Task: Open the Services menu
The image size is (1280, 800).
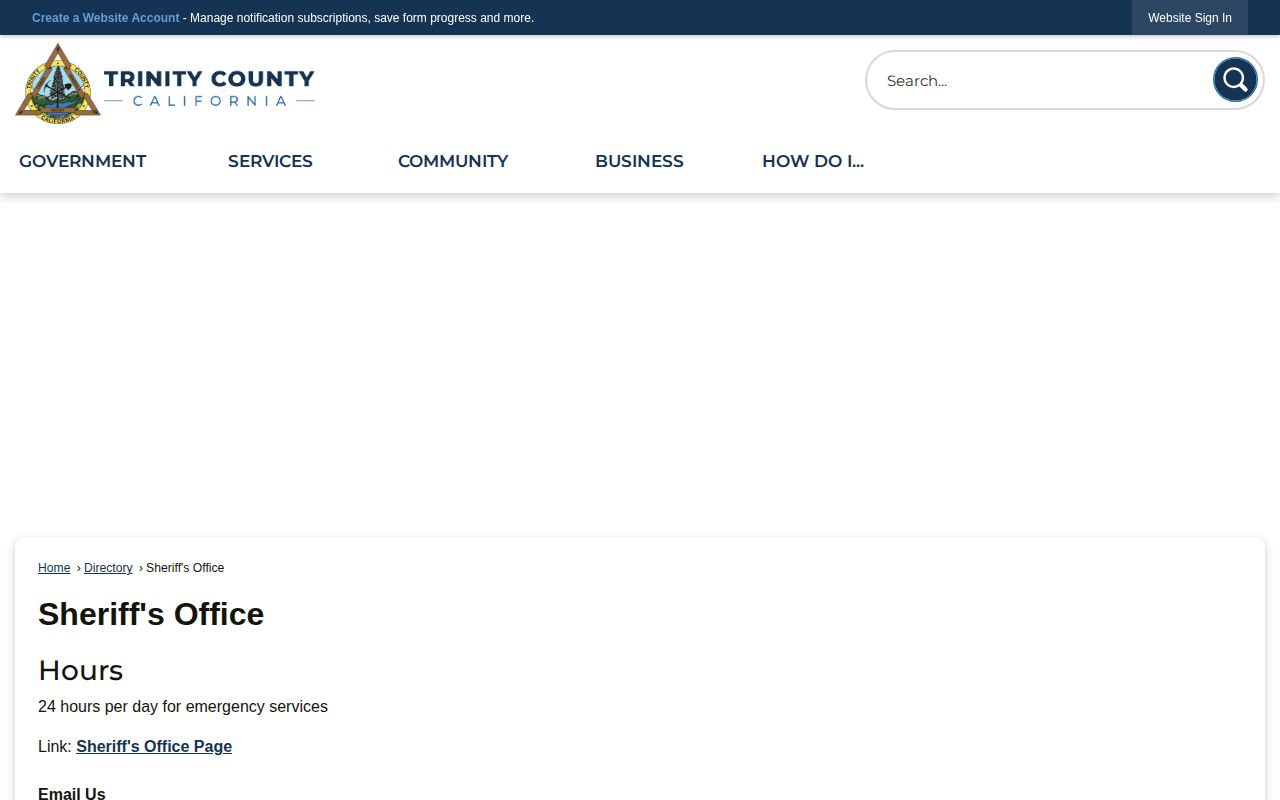Action: tap(270, 161)
